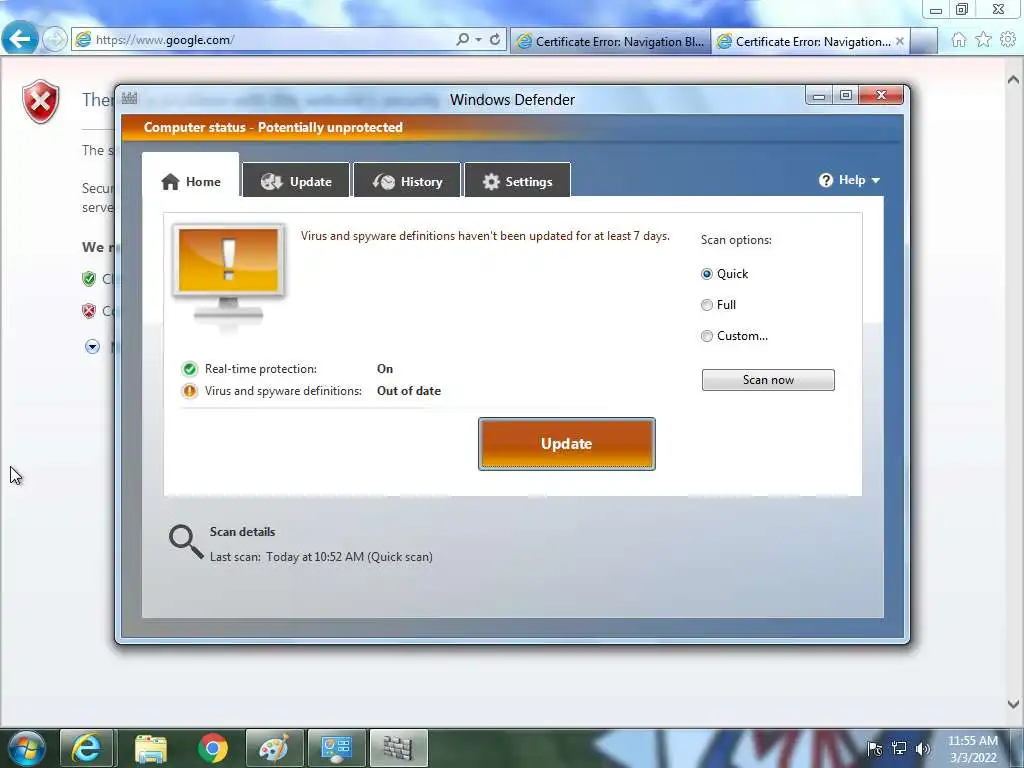Click the Windows Defender title bar castle icon
The image size is (1024, 768).
point(129,99)
